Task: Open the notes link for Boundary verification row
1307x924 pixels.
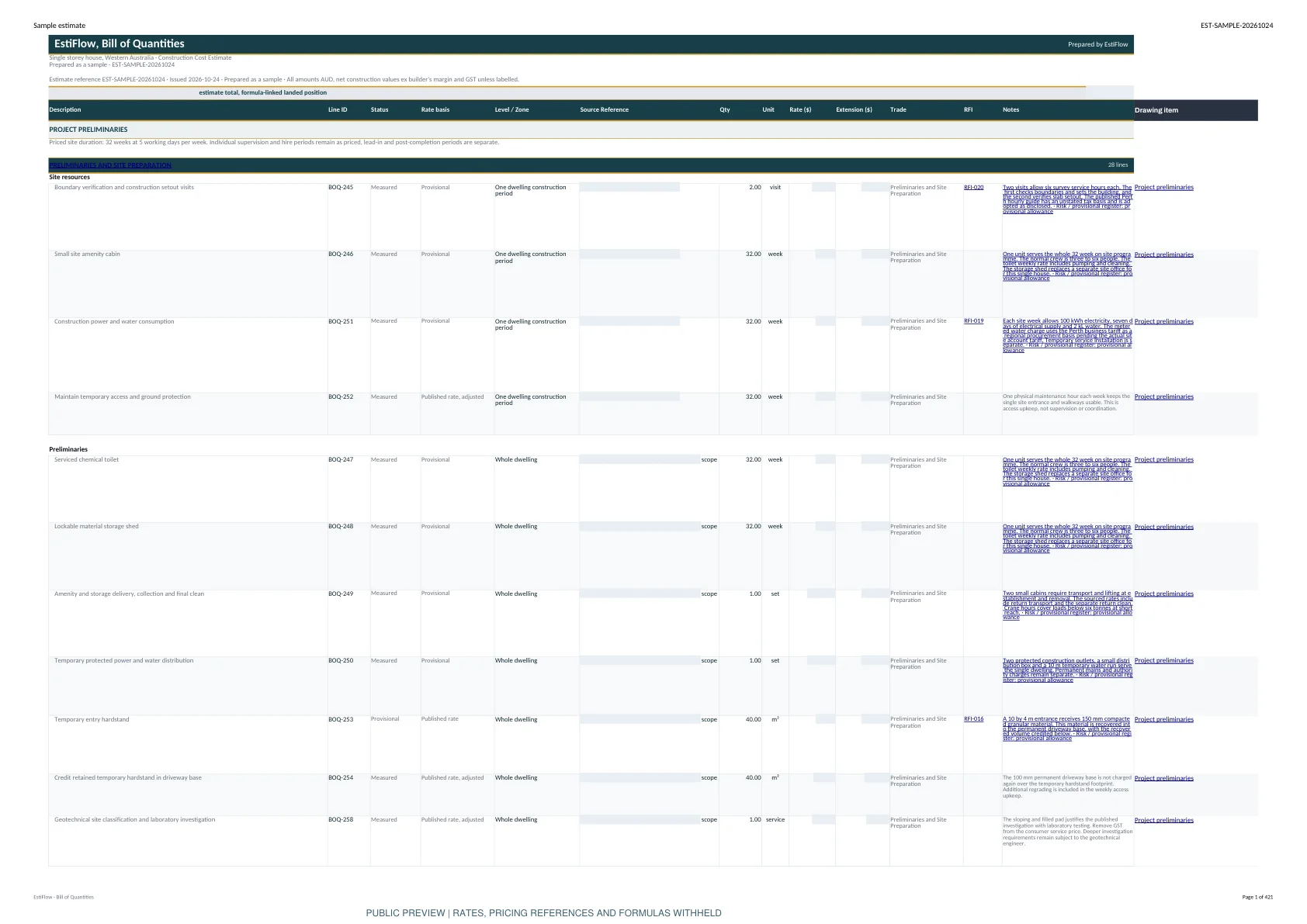Action: tap(1067, 199)
